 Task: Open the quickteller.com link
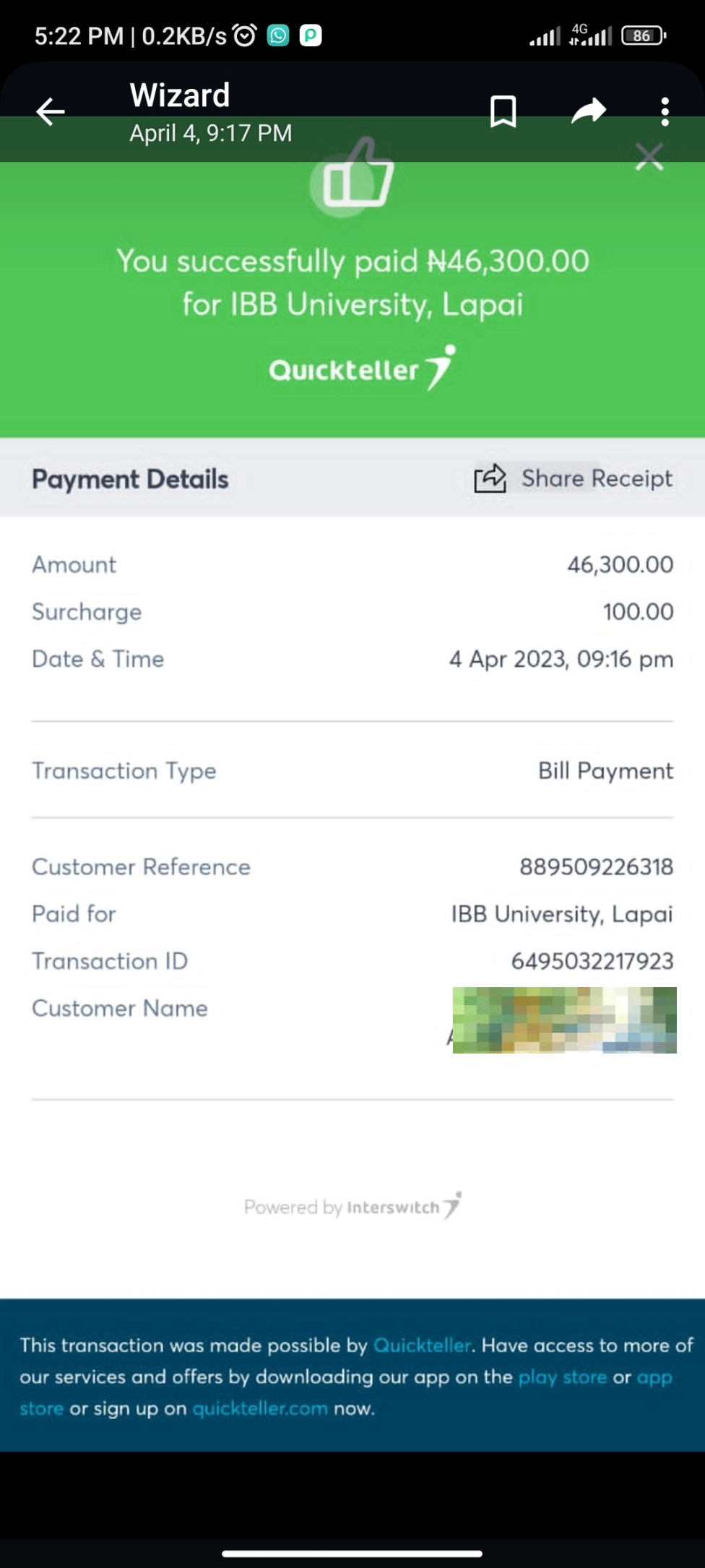tap(260, 1409)
